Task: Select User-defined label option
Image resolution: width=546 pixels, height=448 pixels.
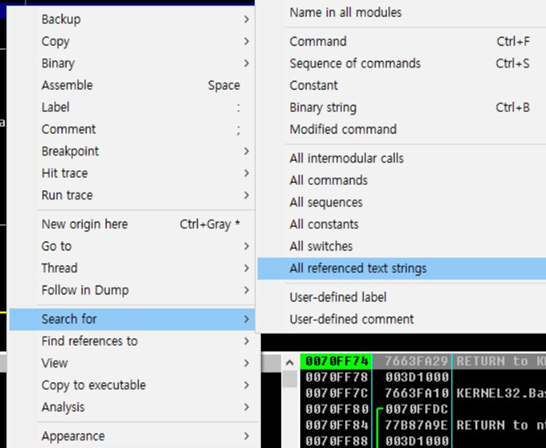Action: coord(402,297)
